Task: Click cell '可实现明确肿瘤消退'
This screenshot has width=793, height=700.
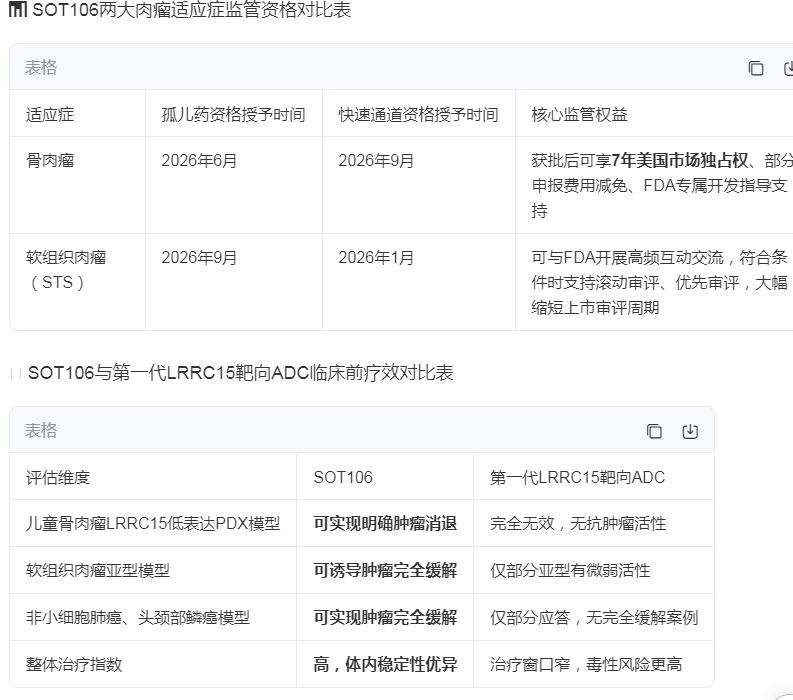Action: (385, 523)
